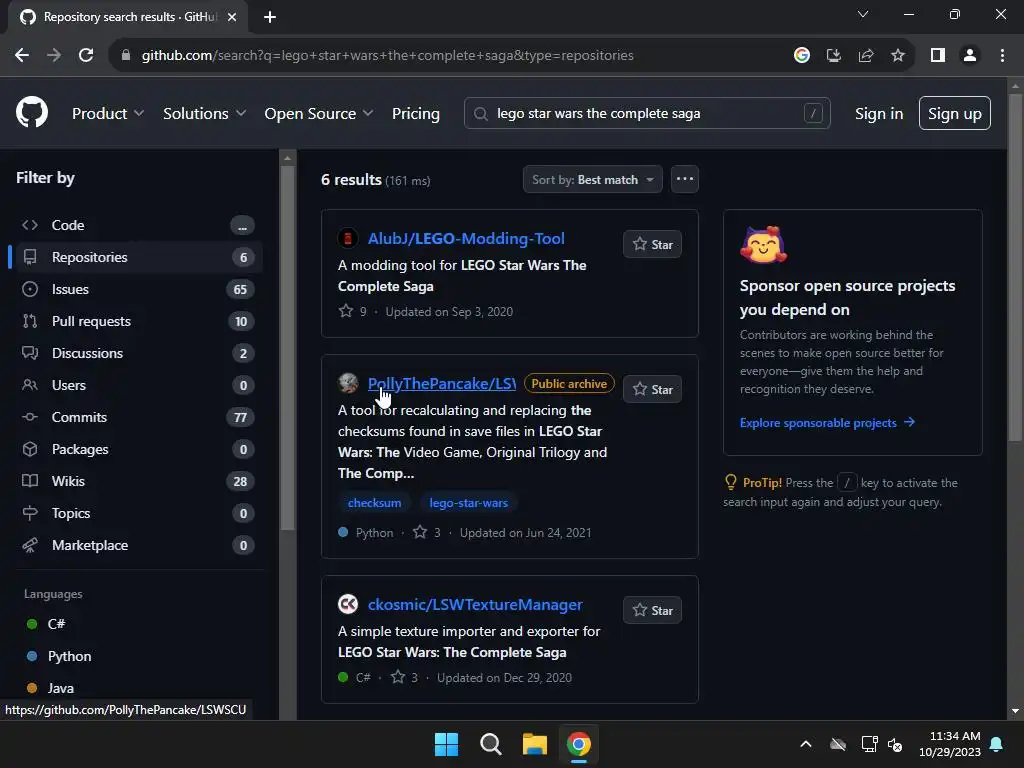Select the Commits filter with 77 results

tap(136, 417)
